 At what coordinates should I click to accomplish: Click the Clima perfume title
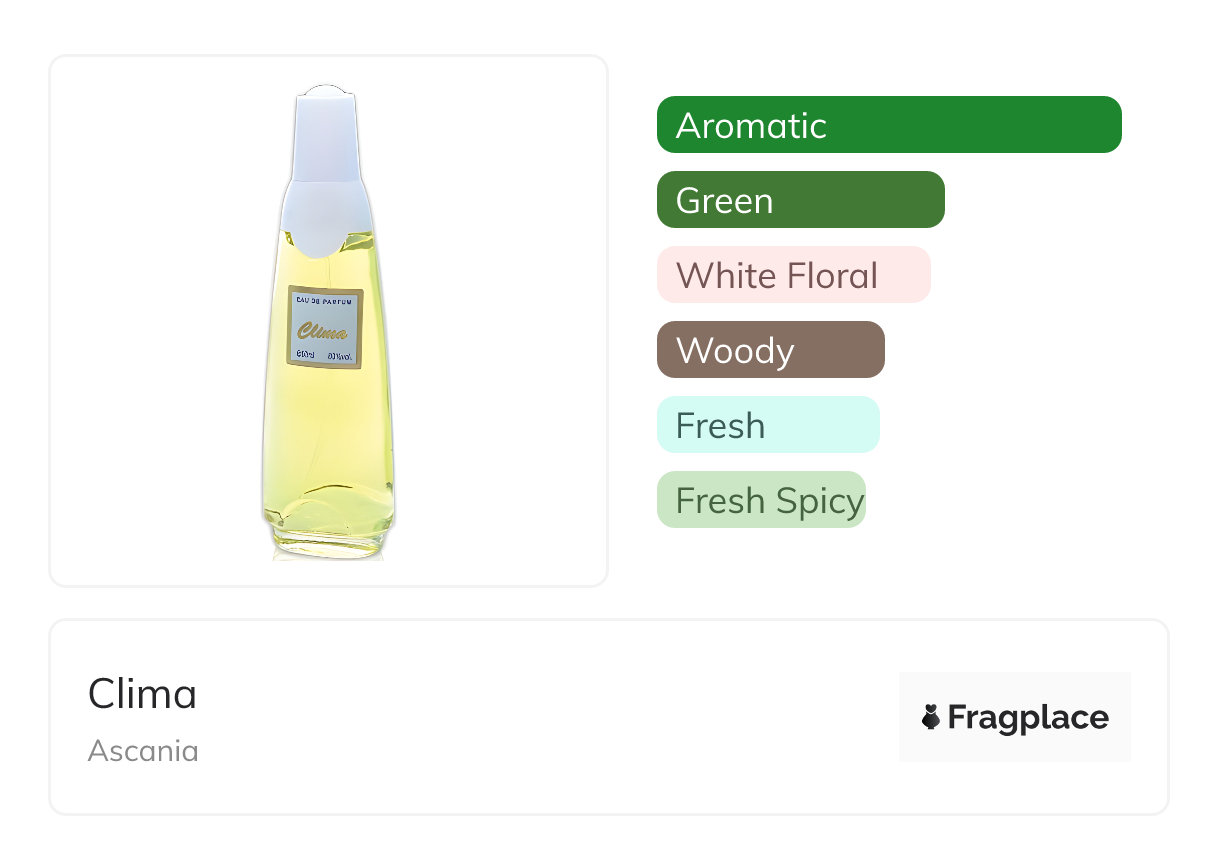click(142, 694)
